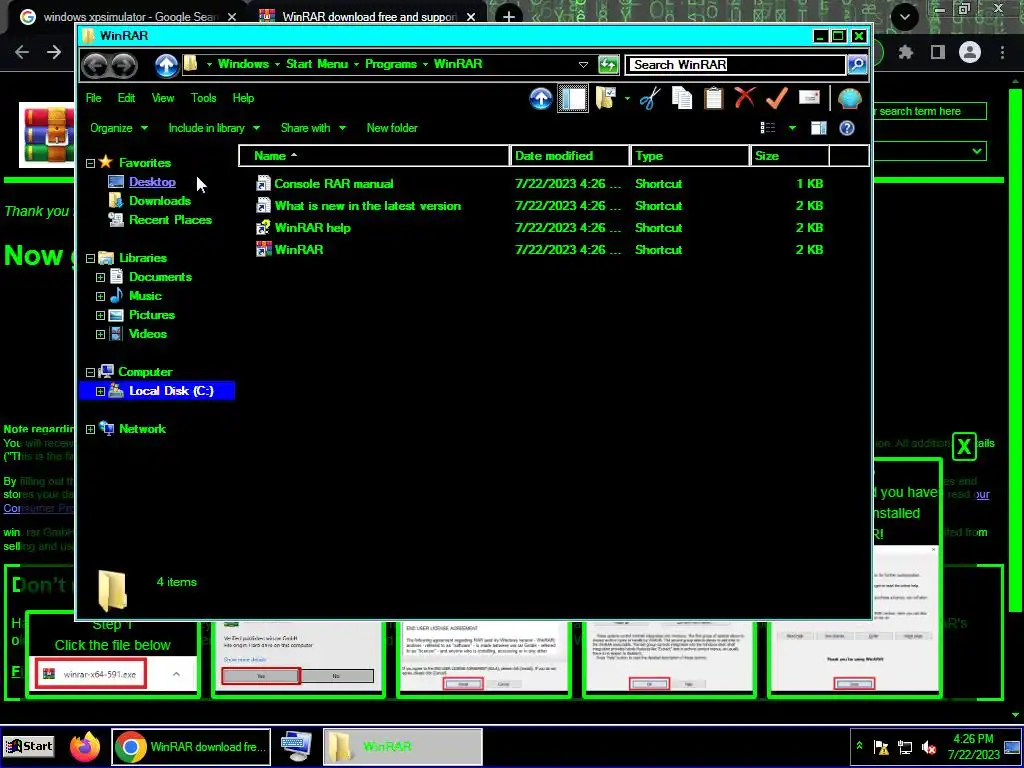Open the Include in library dropdown
This screenshot has height=768, width=1024.
coord(214,128)
